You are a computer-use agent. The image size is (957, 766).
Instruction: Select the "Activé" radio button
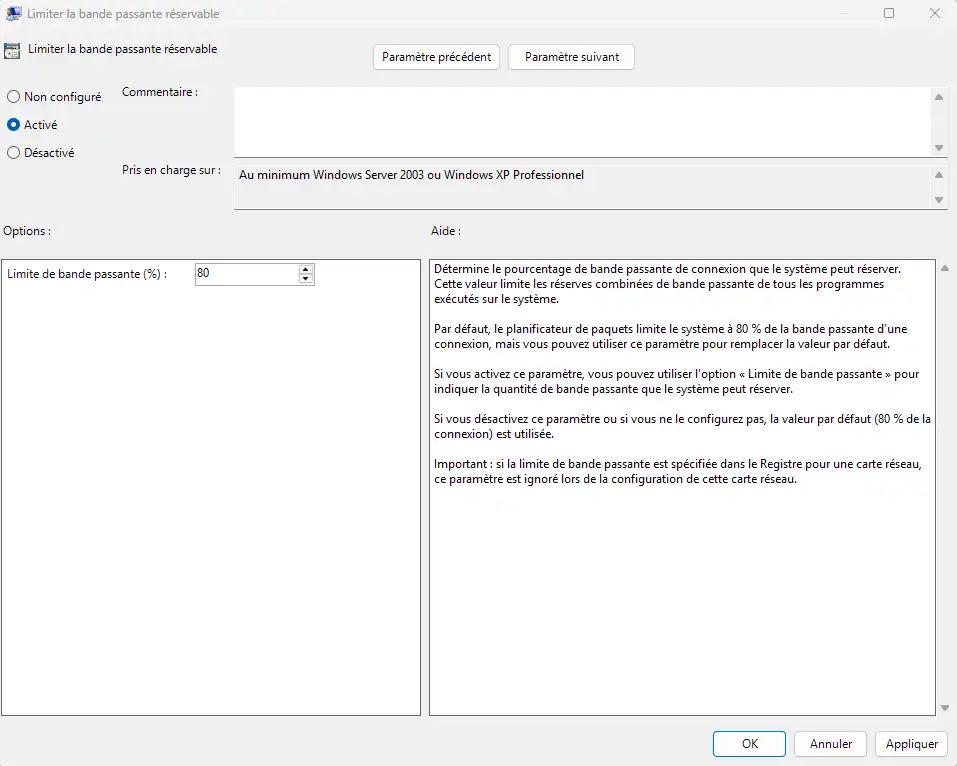[11, 124]
